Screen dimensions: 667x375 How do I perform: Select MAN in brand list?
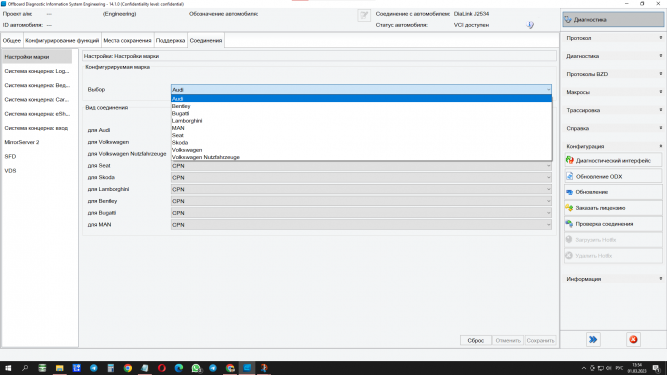click(361, 128)
